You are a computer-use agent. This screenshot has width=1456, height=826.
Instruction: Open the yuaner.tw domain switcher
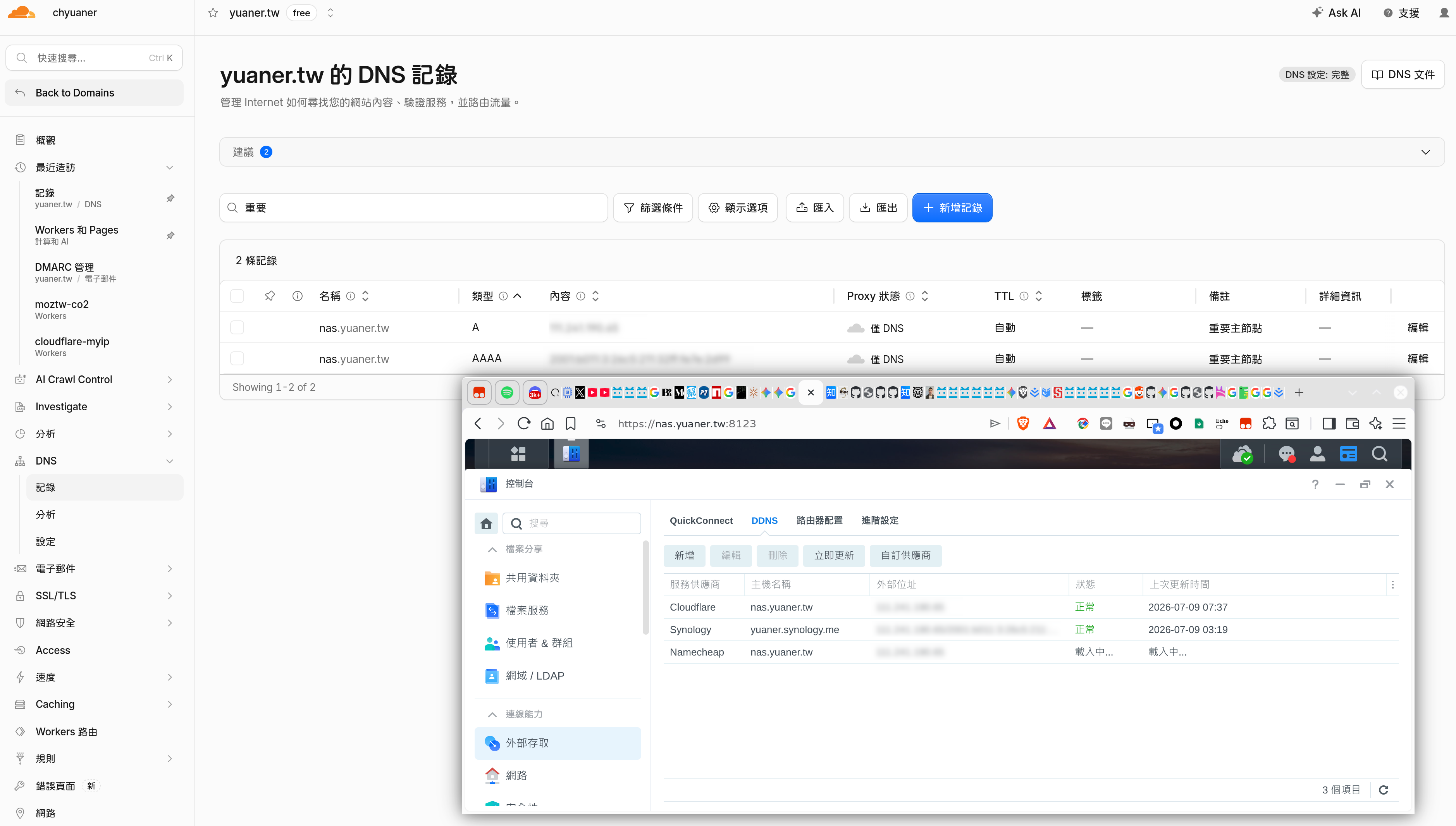[x=330, y=13]
